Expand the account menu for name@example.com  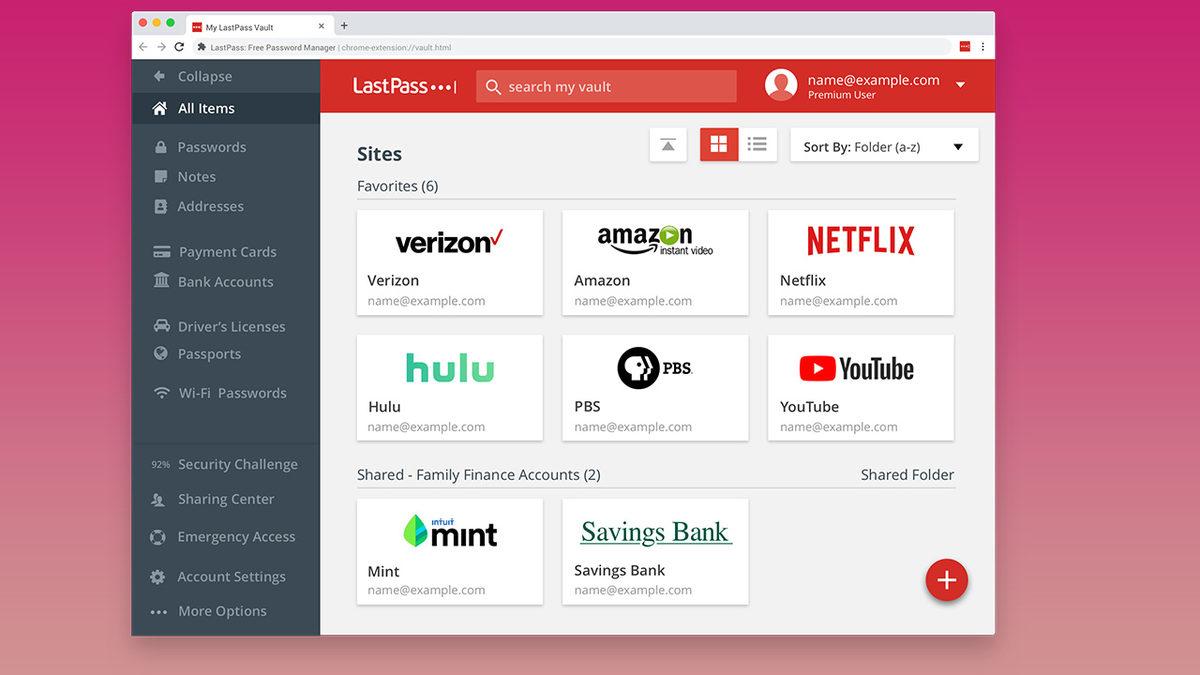960,85
